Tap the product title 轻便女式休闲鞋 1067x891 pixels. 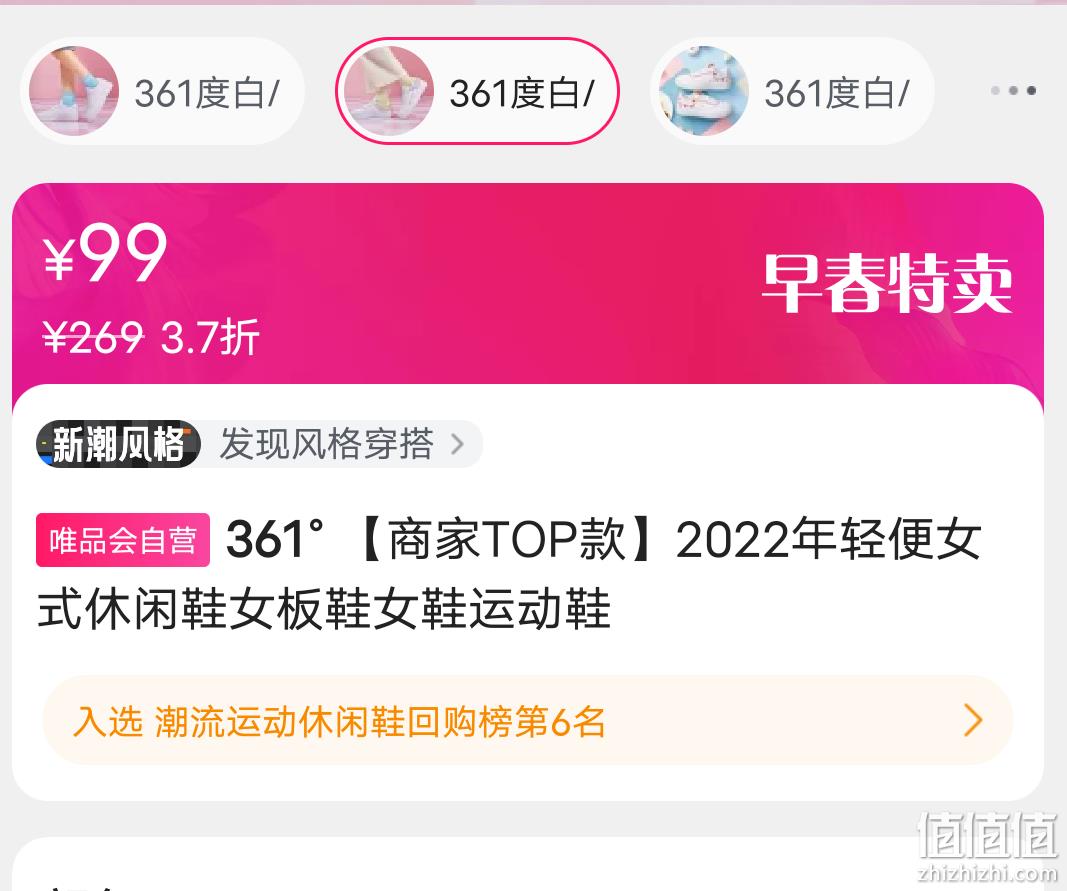point(508,573)
